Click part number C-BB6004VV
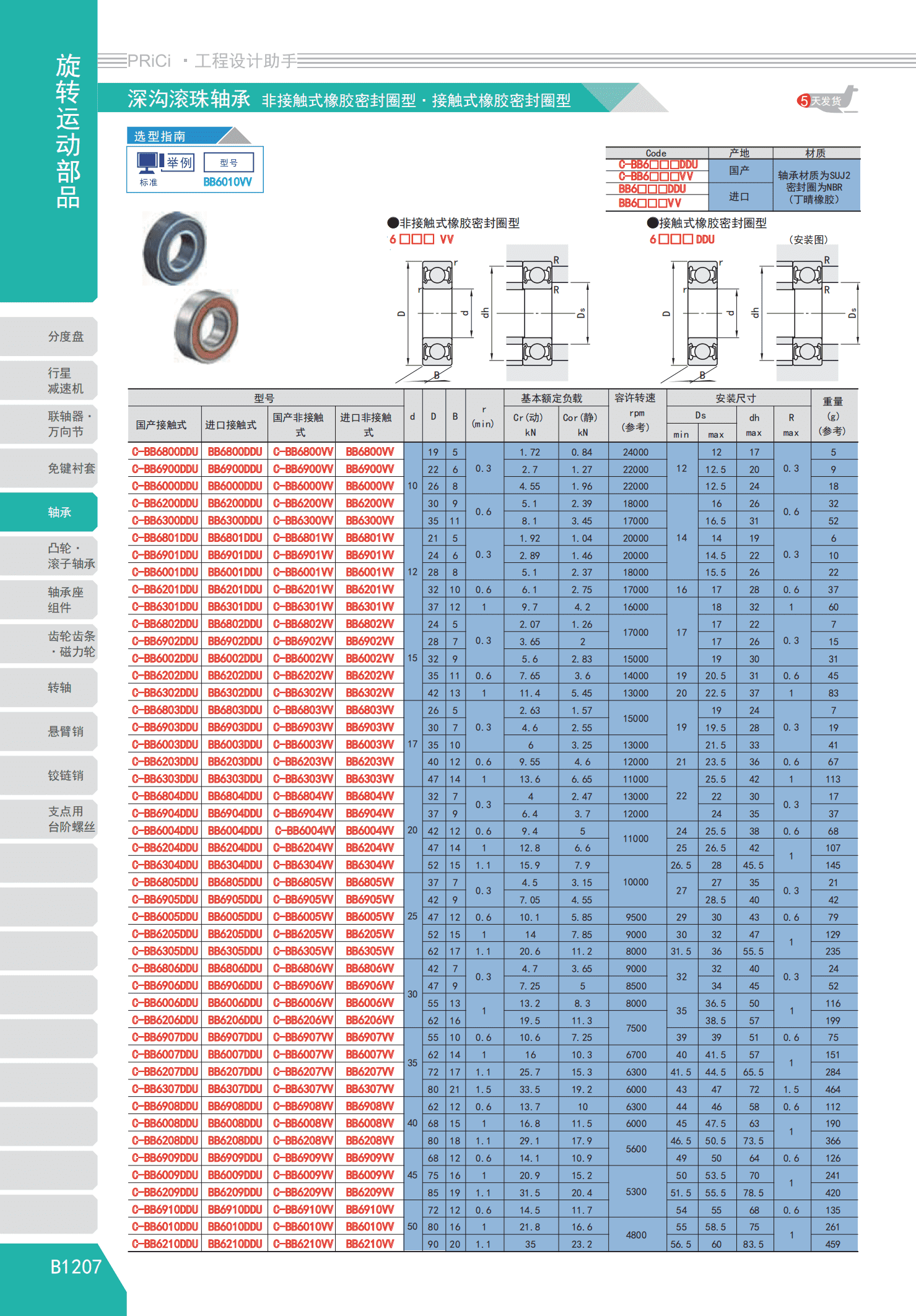Image resolution: width=916 pixels, height=1316 pixels. click(305, 830)
